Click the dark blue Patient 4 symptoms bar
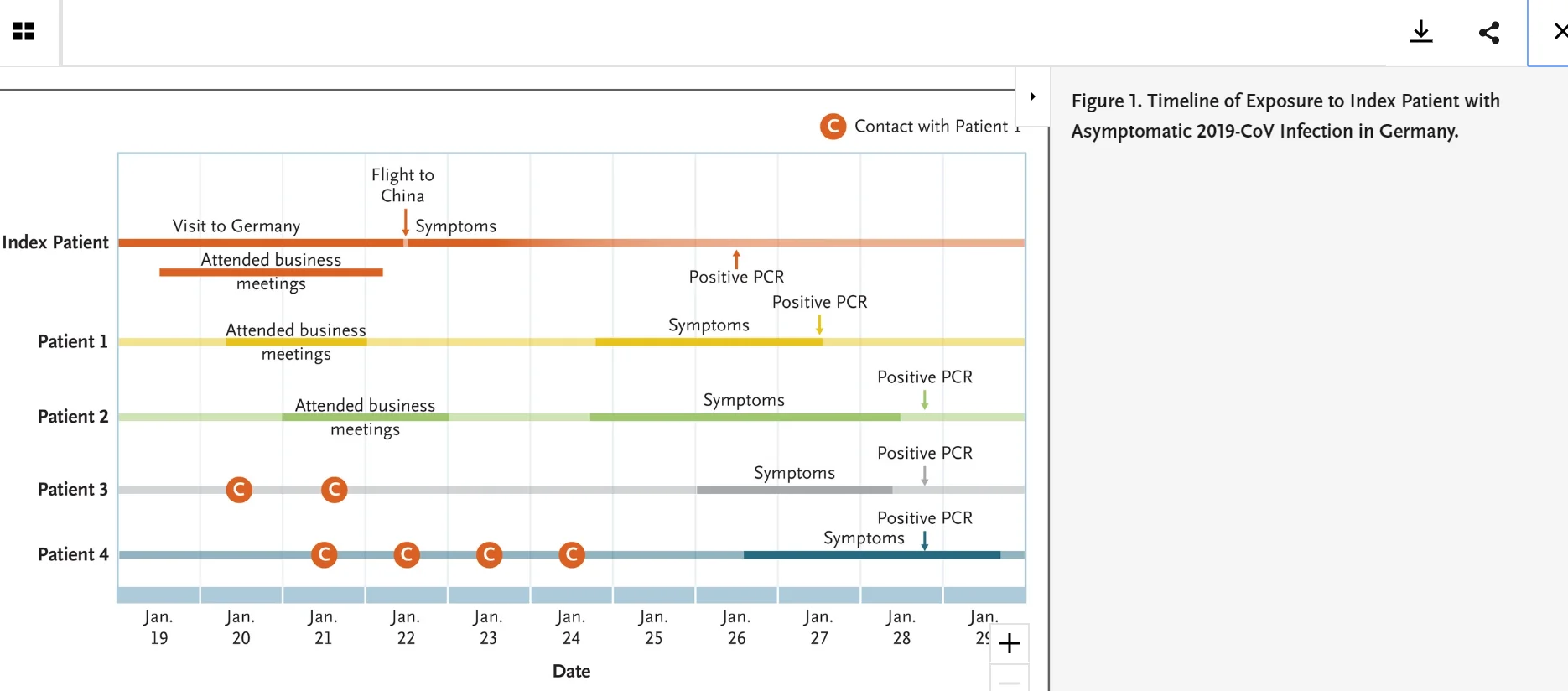Screen dimensions: 1568x691 click(871, 555)
